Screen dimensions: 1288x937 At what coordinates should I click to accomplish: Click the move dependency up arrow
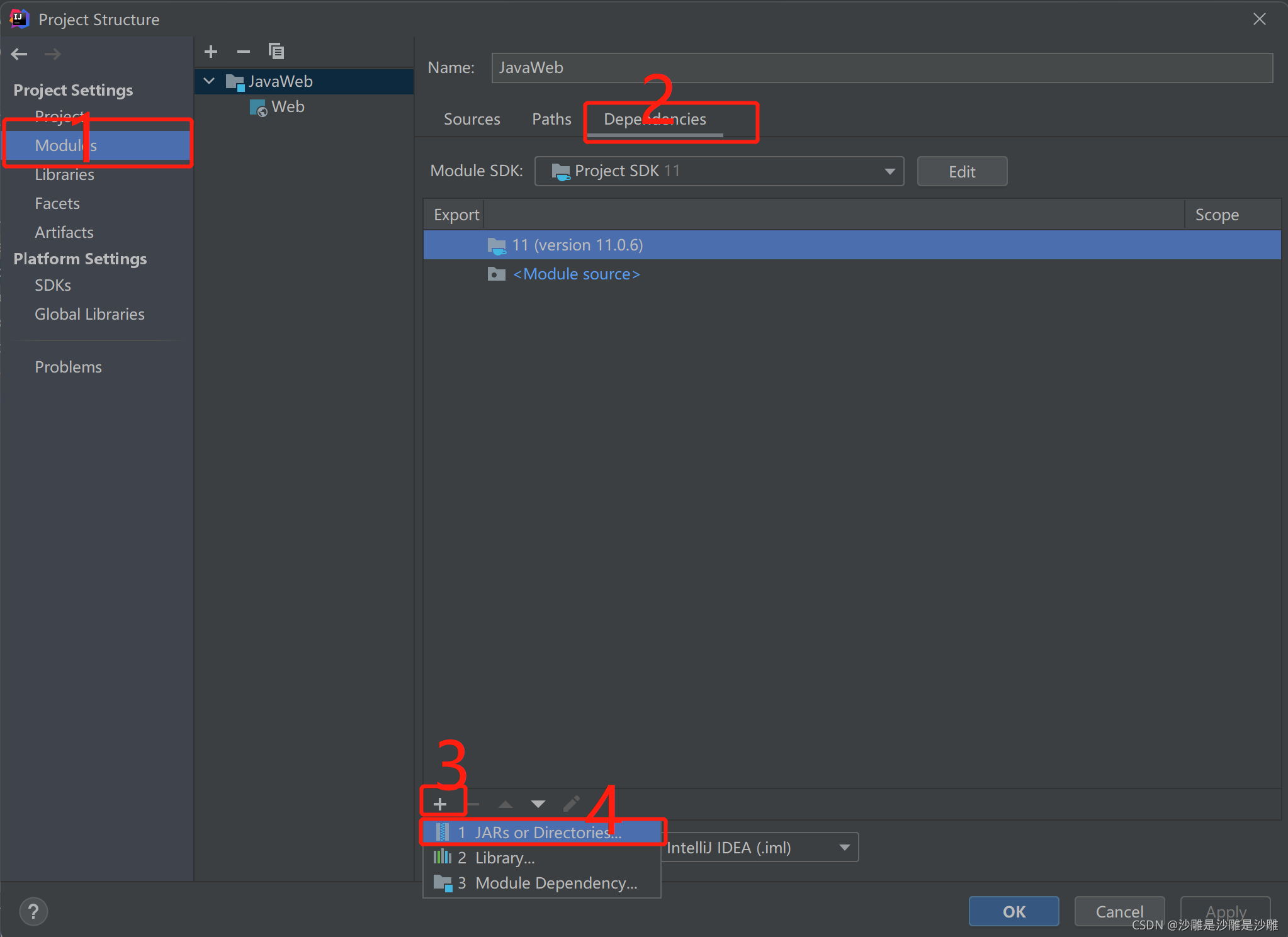505,804
